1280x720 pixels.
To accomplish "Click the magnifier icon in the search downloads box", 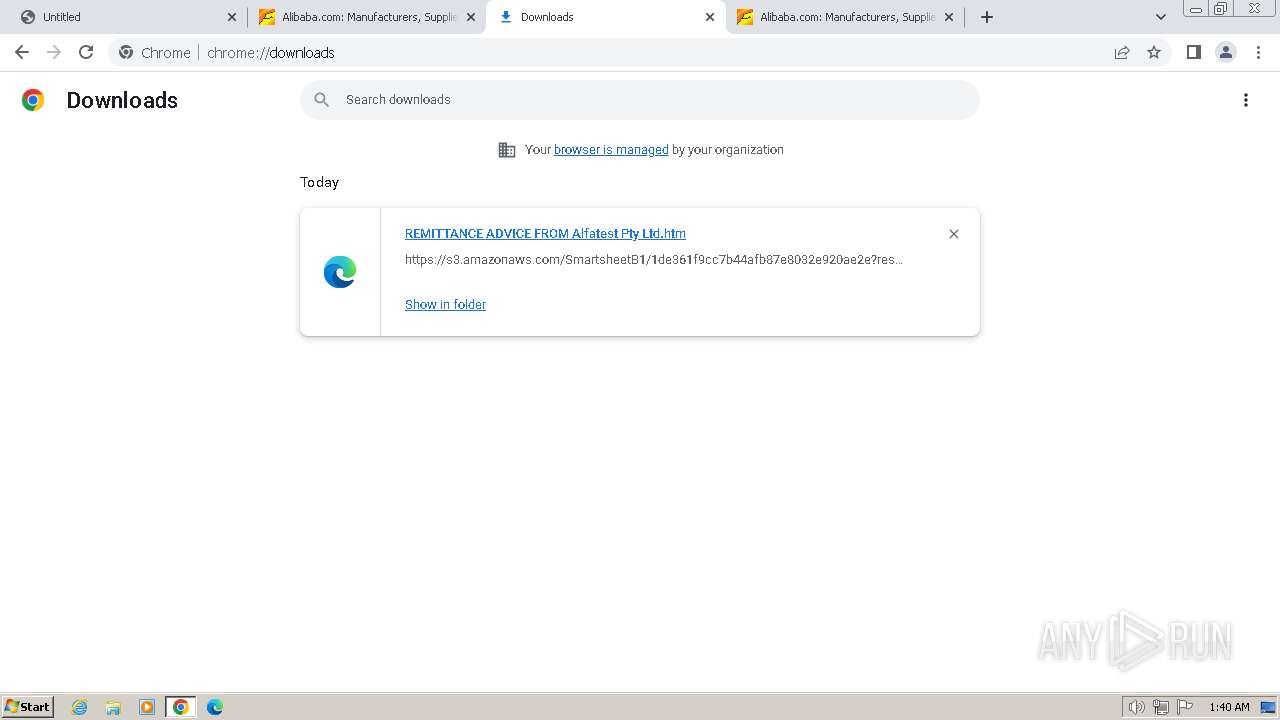I will coord(321,100).
